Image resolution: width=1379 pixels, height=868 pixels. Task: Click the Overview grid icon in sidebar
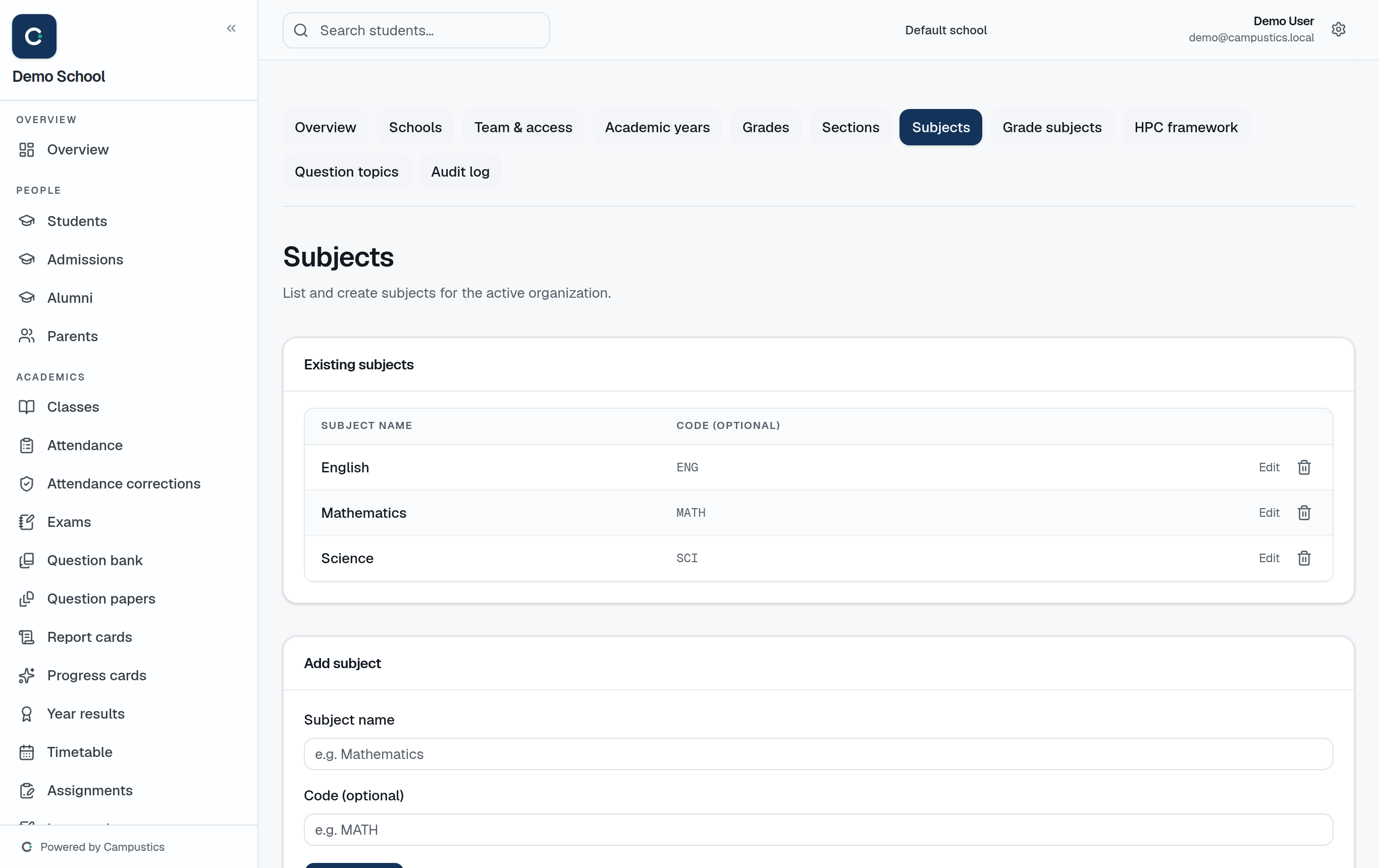pyautogui.click(x=26, y=149)
